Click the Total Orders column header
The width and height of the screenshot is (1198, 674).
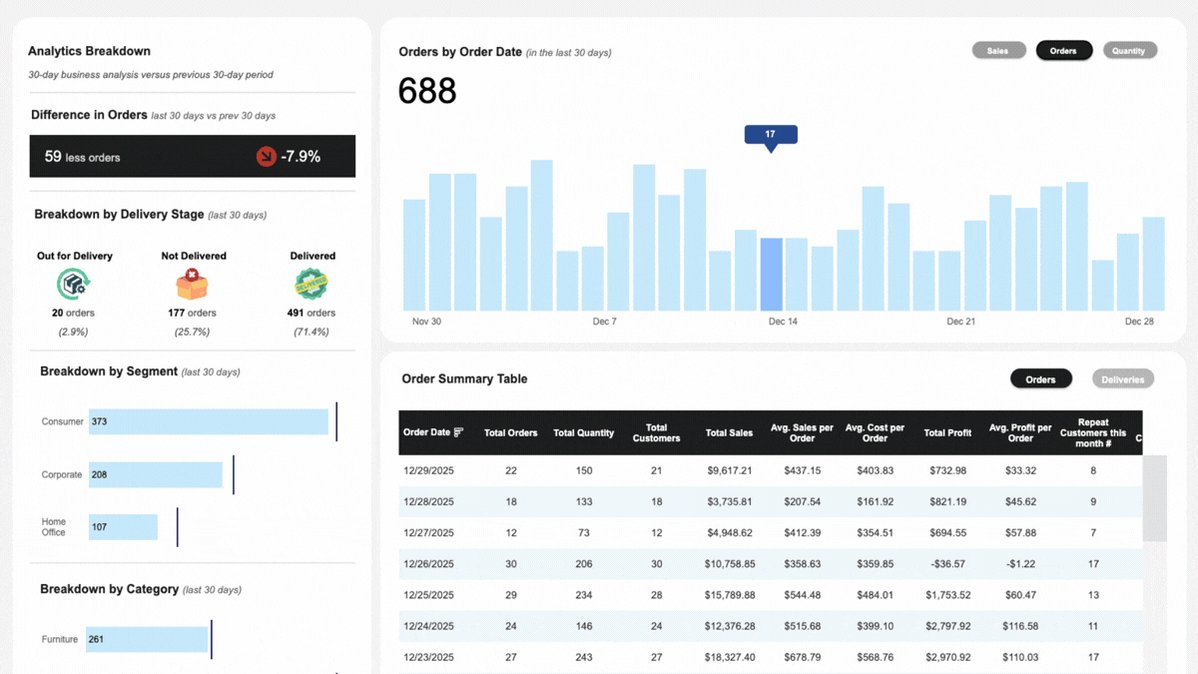pos(510,433)
